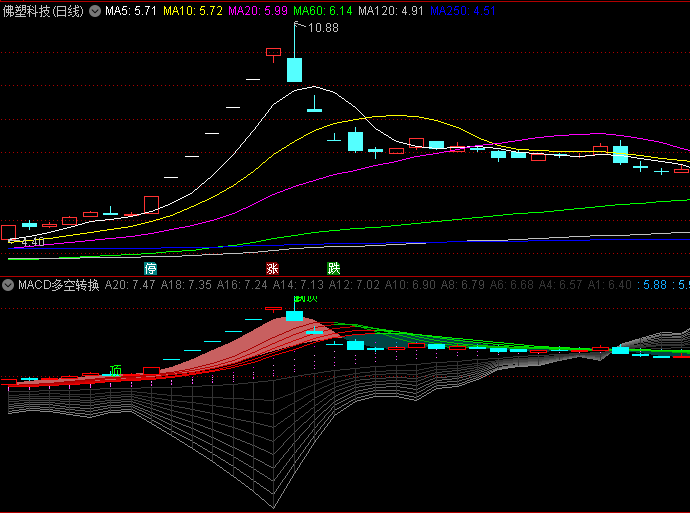Click the 10.88 high price label
Screen dimensions: 690x513
point(323,28)
